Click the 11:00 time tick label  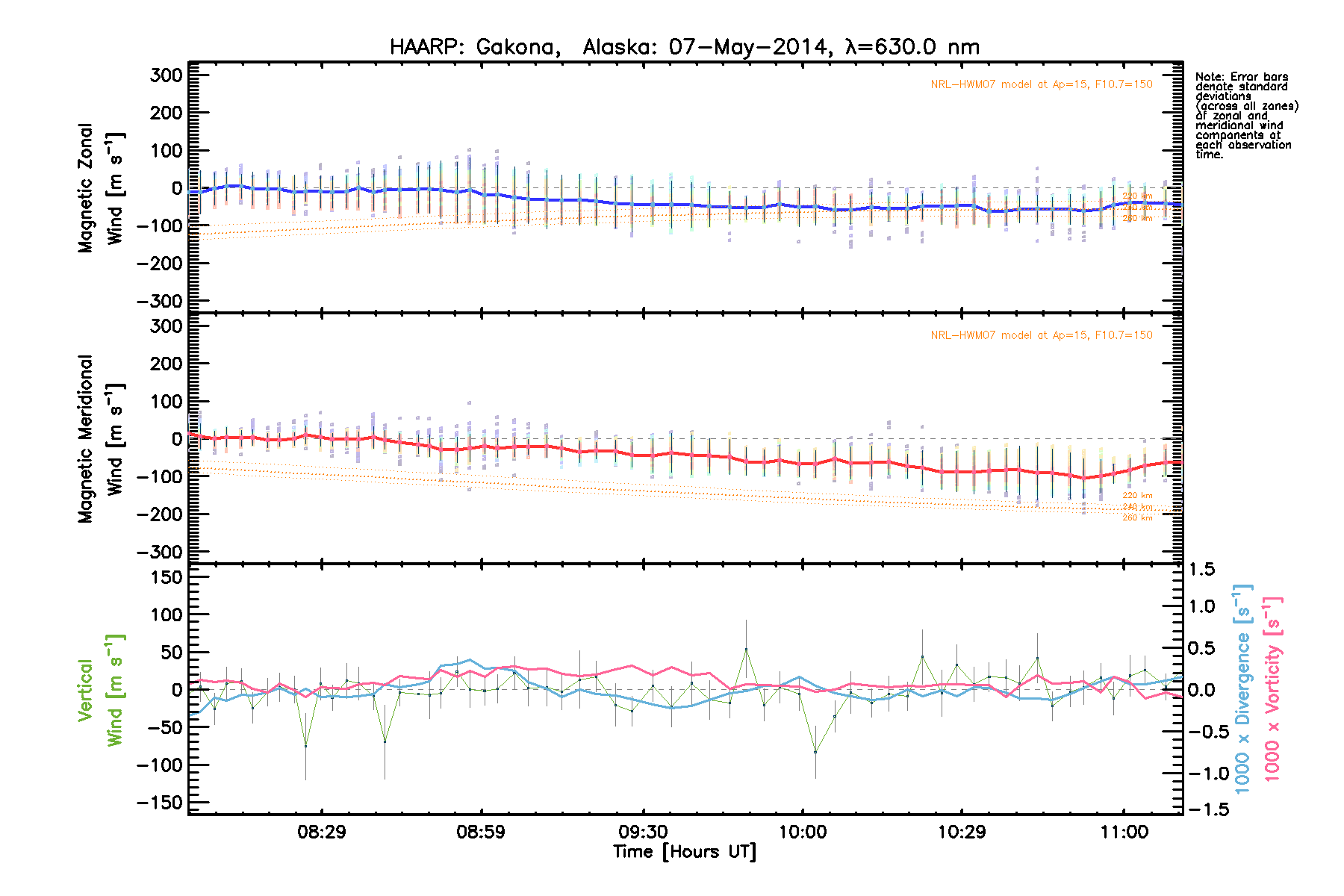1124,833
